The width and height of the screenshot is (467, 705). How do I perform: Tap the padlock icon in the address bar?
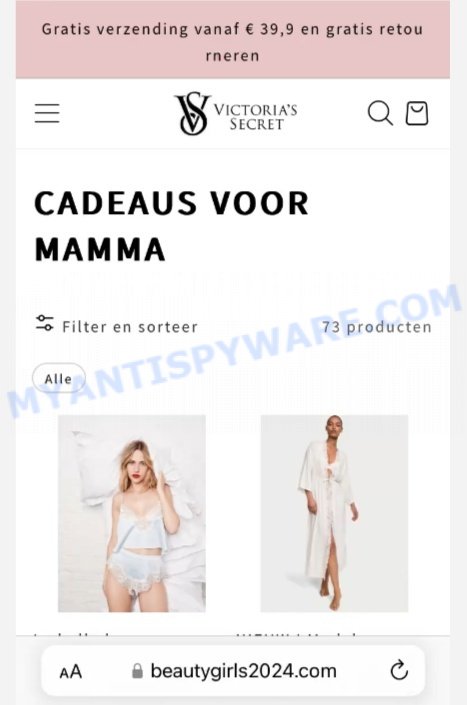(x=137, y=671)
